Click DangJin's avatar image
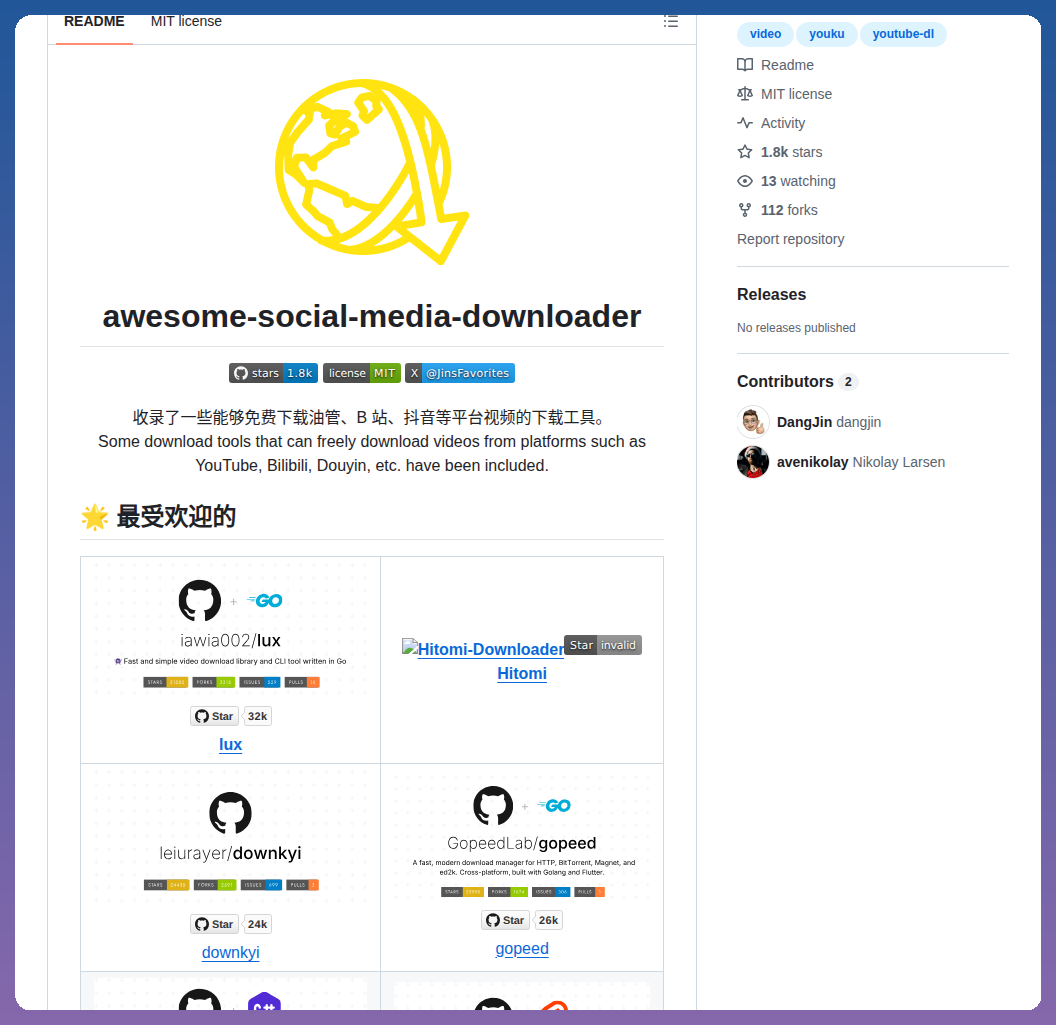The height and width of the screenshot is (1025, 1056). [x=753, y=422]
